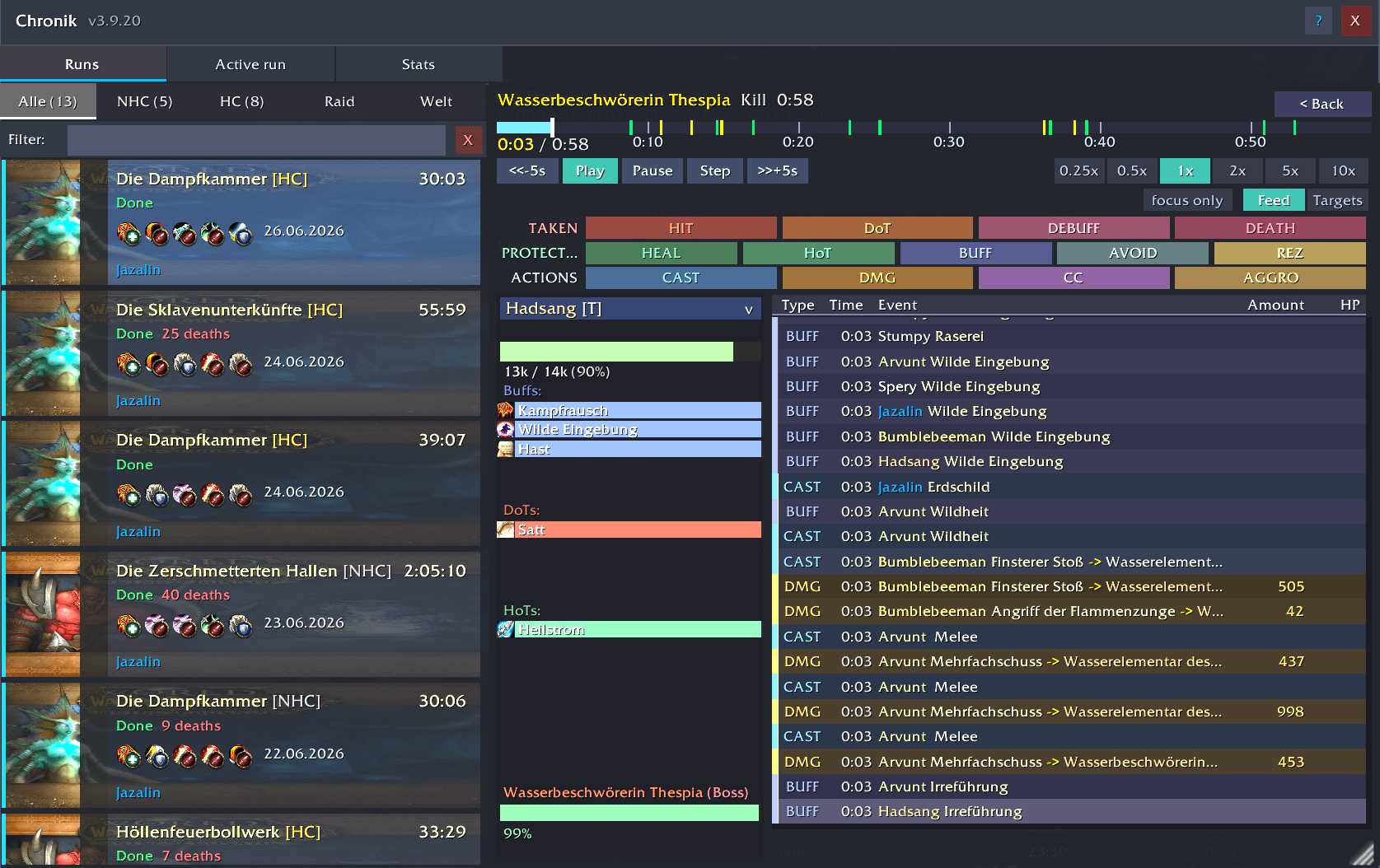Click the Hast buff icon
This screenshot has width=1380, height=868.
(506, 449)
